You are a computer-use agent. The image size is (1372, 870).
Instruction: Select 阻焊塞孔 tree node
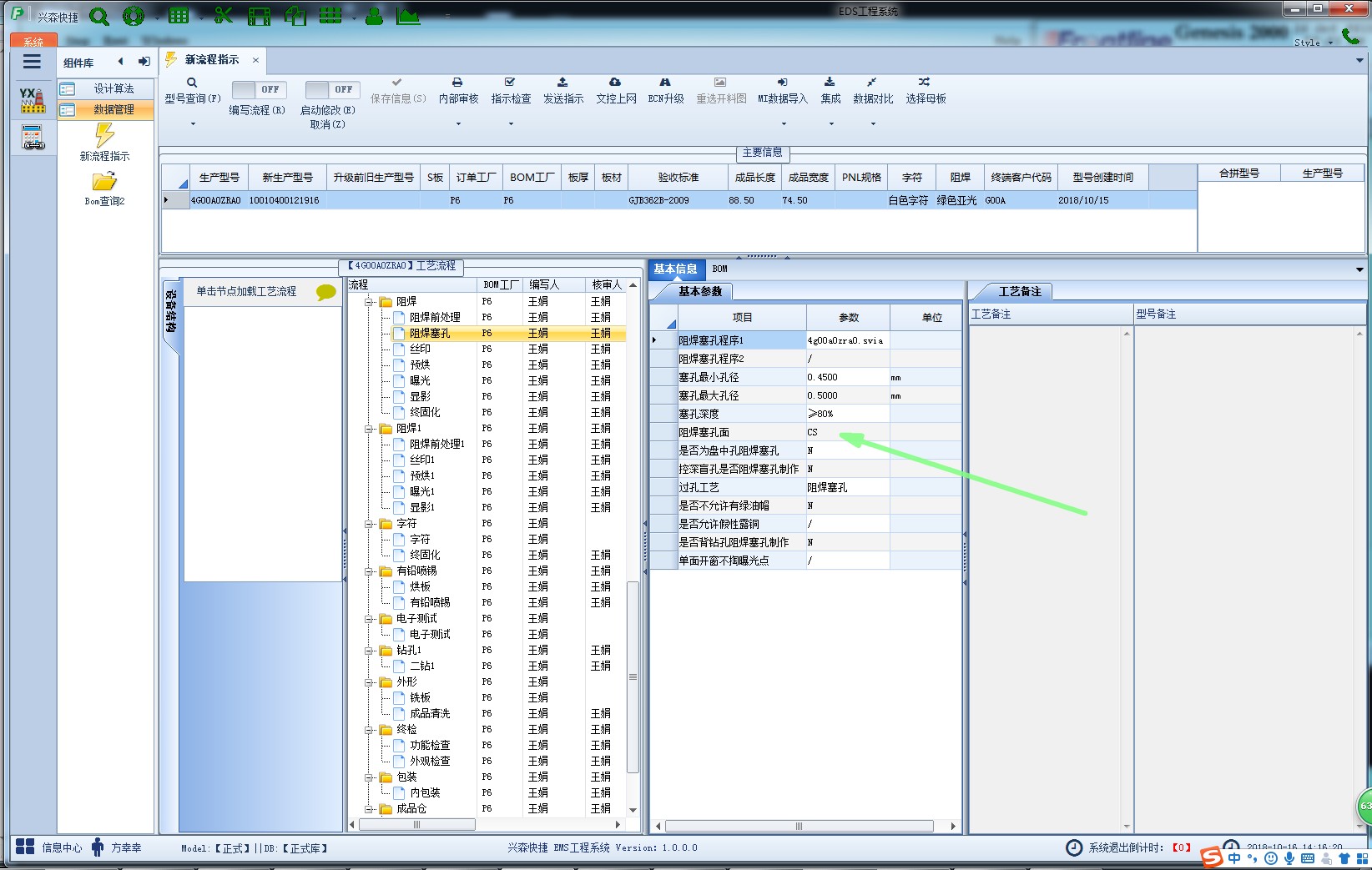click(x=429, y=333)
